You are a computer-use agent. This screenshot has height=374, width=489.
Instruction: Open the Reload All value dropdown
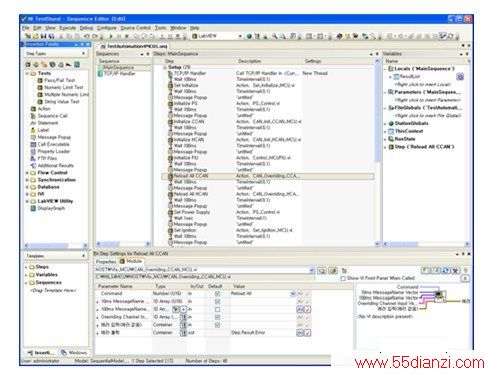(x=292, y=294)
